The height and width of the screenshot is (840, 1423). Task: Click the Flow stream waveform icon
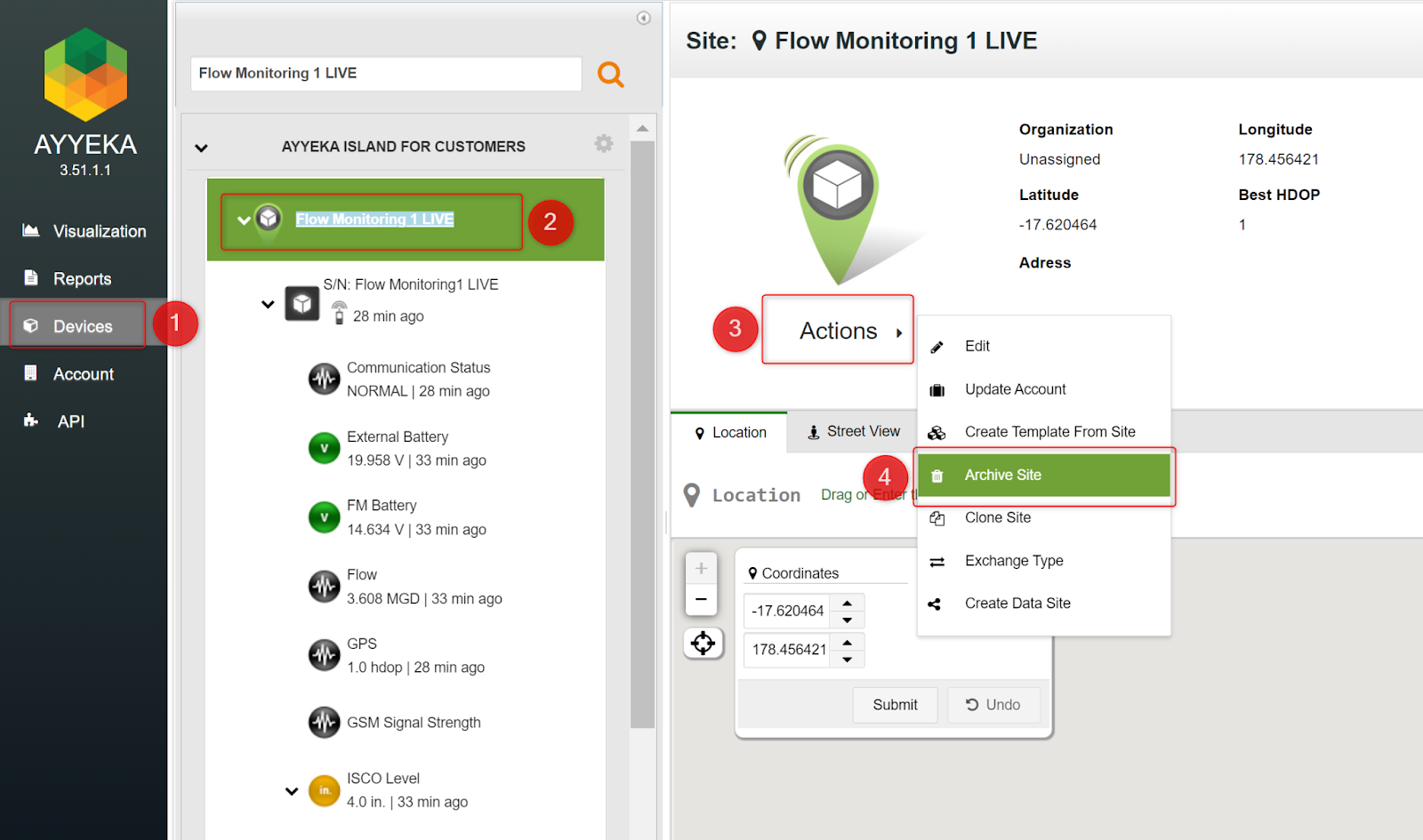[324, 587]
